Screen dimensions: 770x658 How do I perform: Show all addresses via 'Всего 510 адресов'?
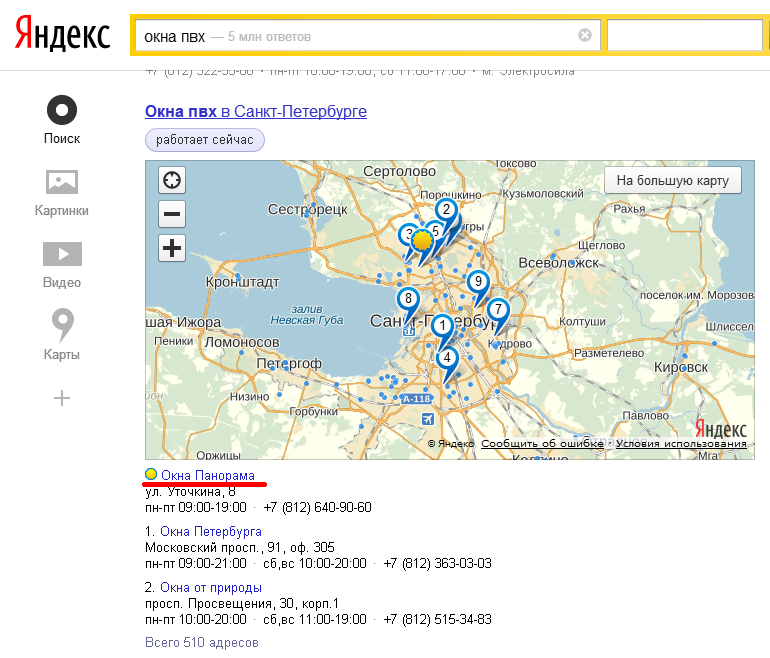pyautogui.click(x=202, y=642)
